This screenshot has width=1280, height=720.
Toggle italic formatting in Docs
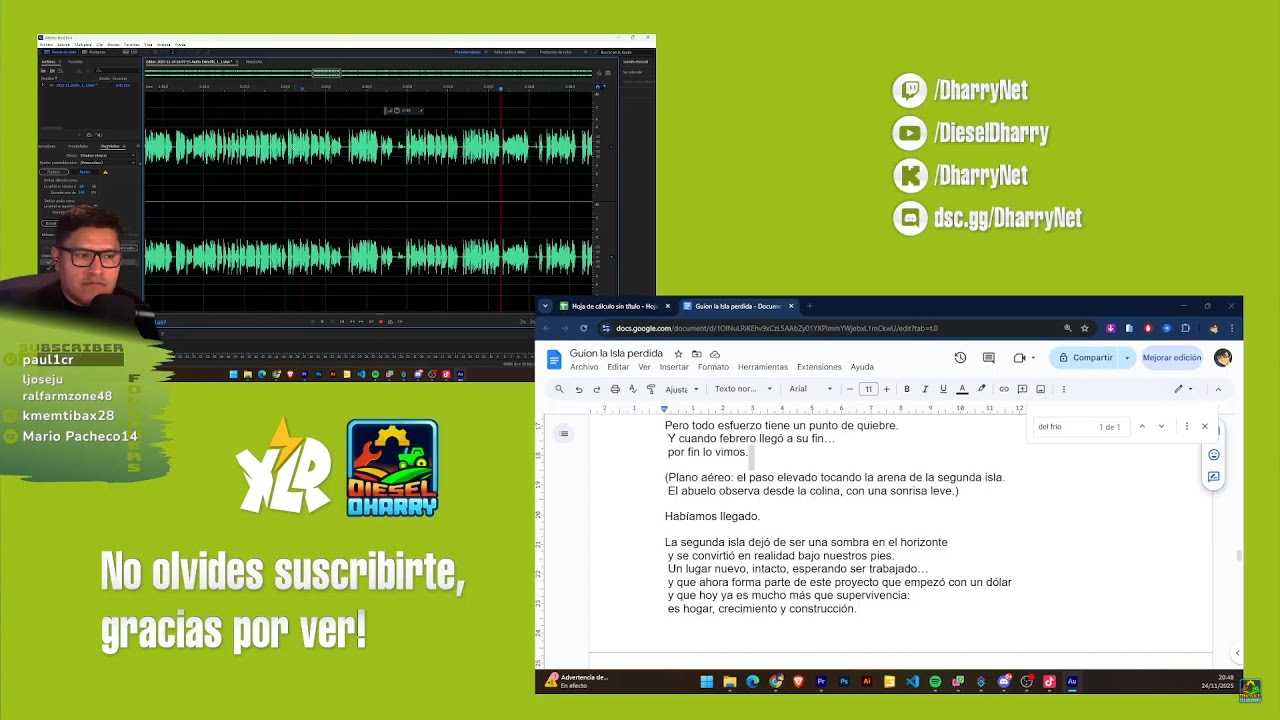tap(925, 389)
